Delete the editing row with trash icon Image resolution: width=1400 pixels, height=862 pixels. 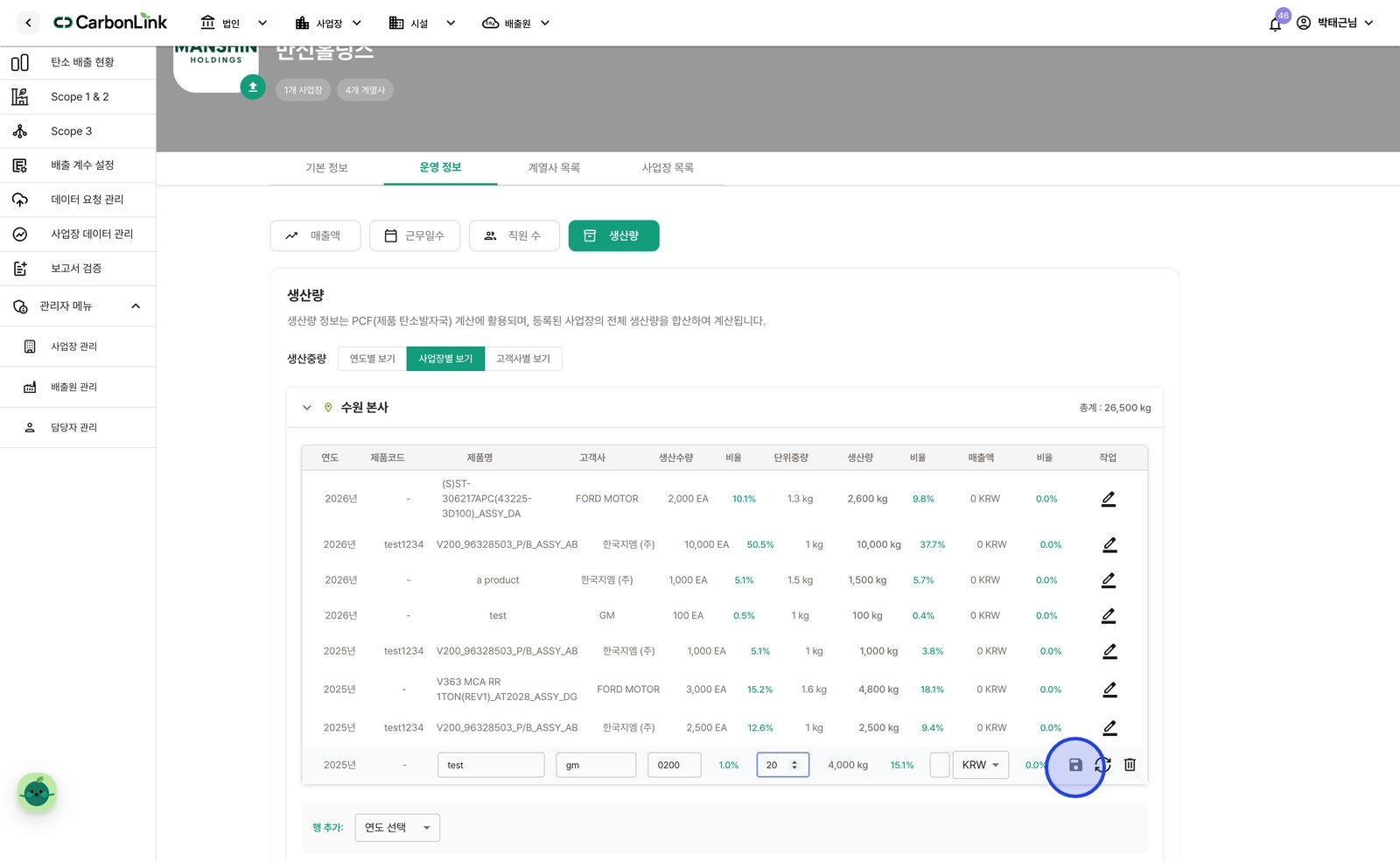(x=1130, y=765)
